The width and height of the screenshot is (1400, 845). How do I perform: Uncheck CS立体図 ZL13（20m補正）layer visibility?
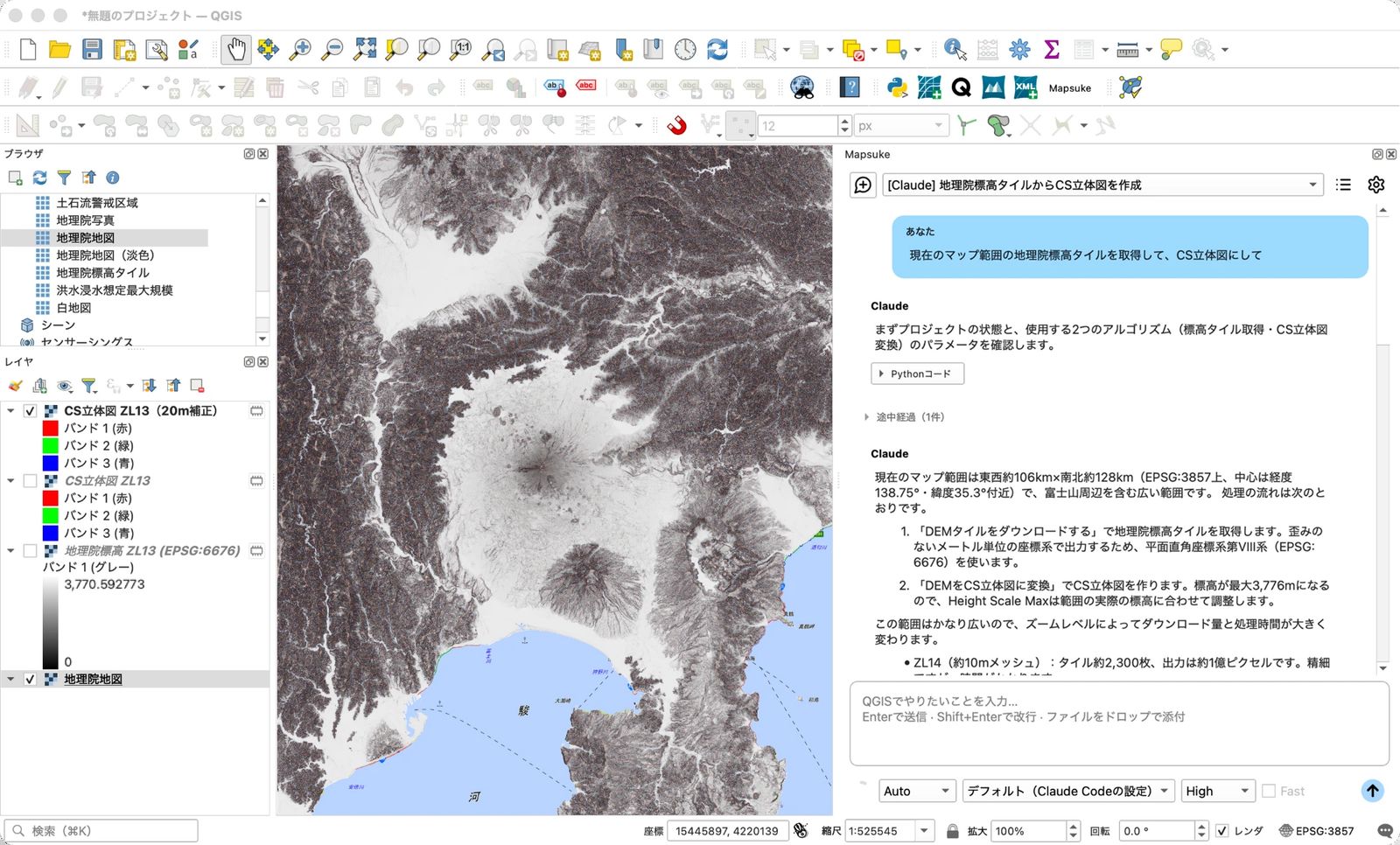click(31, 410)
